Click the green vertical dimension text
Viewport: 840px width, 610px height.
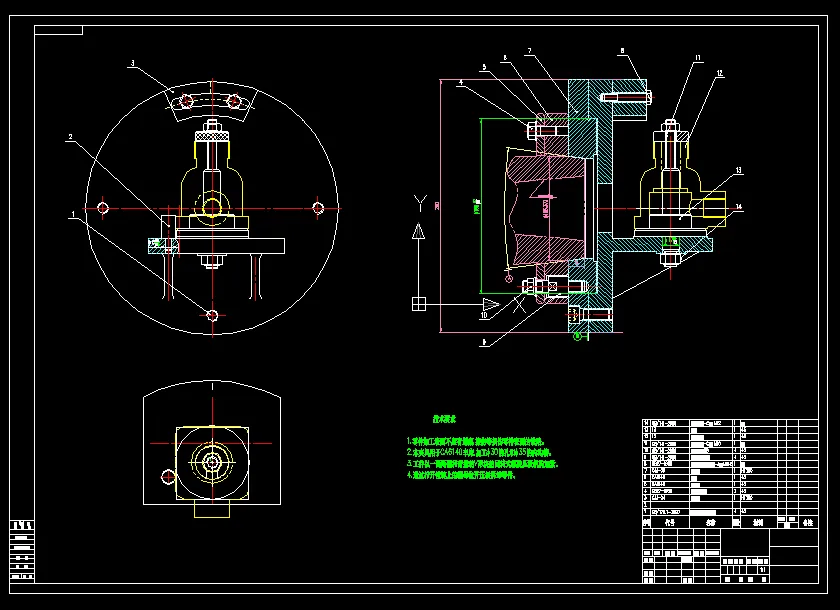(477, 206)
